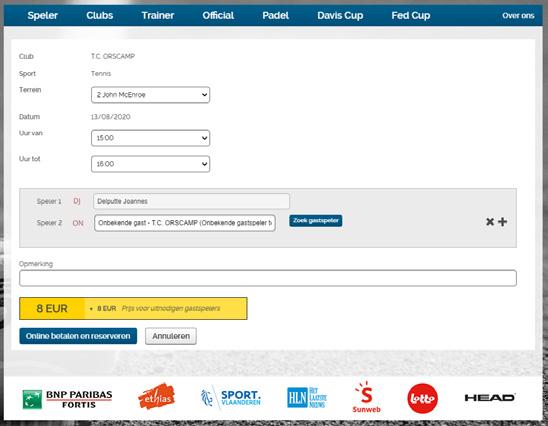The image size is (548, 426).
Task: Expand the Terrein dropdown showing John McEnroe
Action: [151, 95]
